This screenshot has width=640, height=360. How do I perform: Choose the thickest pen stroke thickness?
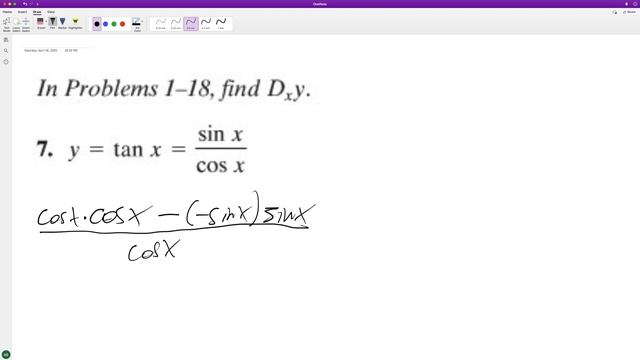point(221,24)
